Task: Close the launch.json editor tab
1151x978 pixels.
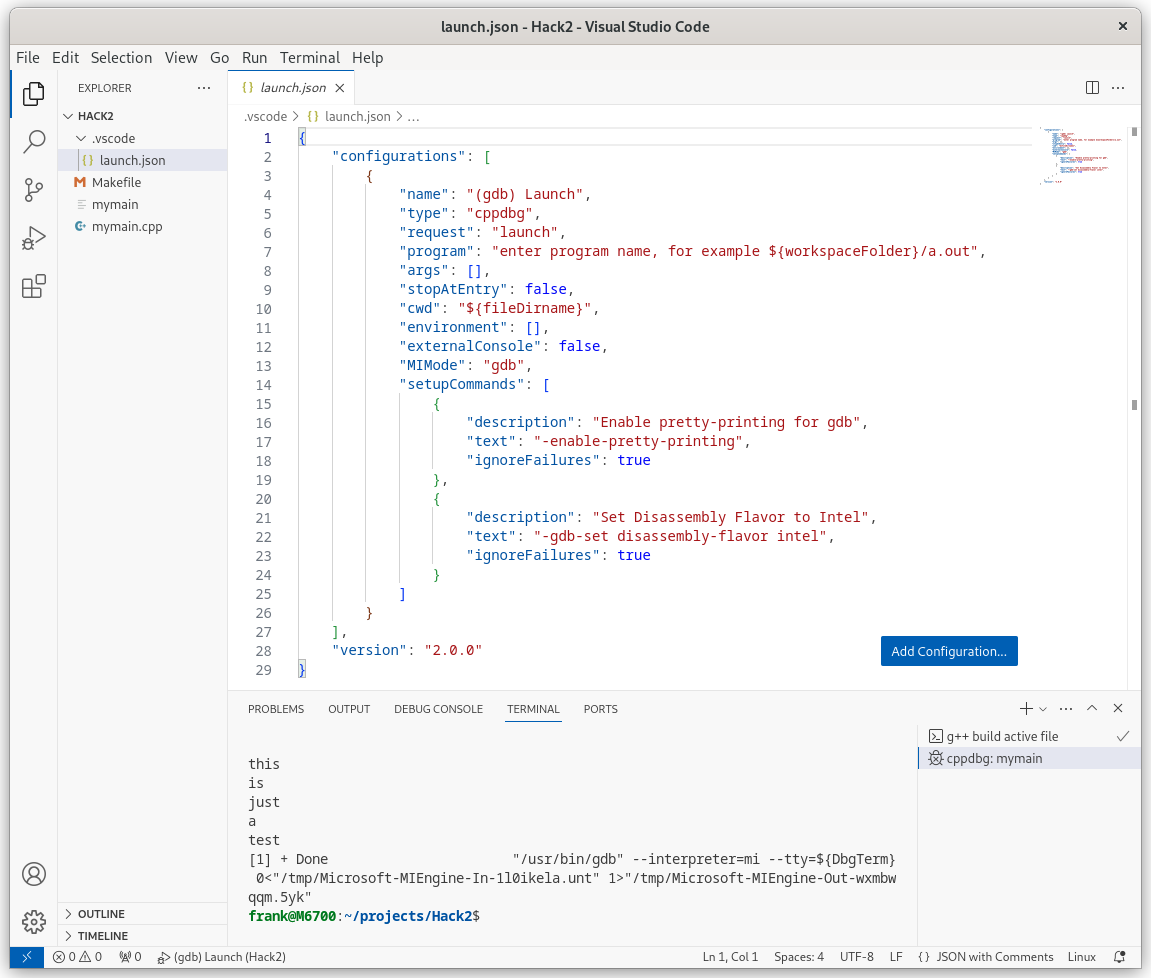Action: (x=340, y=88)
